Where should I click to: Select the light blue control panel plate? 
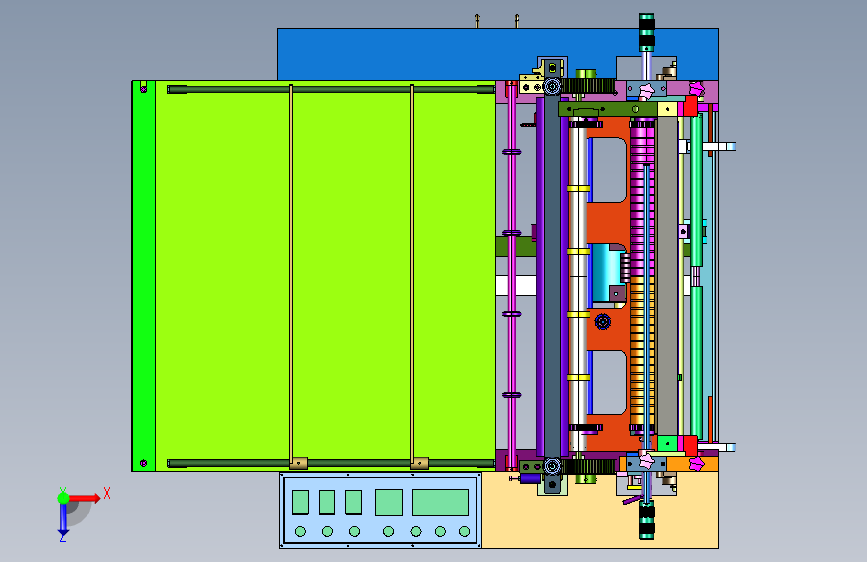380,510
